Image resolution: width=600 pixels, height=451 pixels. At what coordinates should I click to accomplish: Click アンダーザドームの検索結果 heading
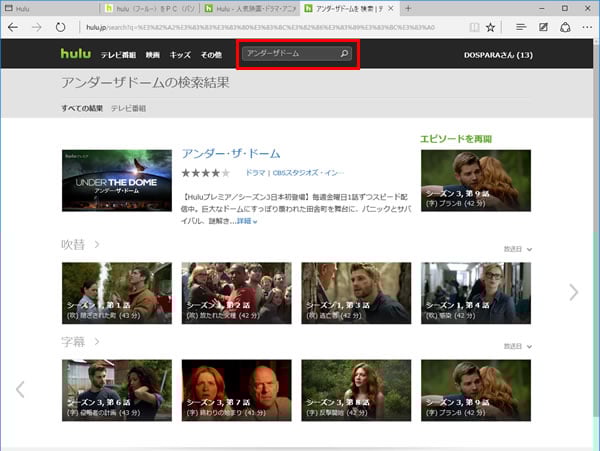point(145,83)
